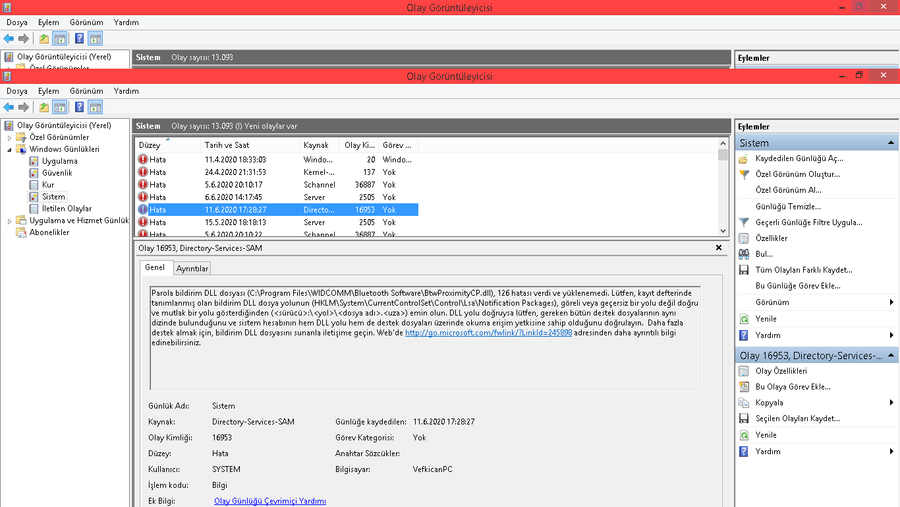
Task: Open Olay Özellikleri for the selected event
Action: click(787, 371)
